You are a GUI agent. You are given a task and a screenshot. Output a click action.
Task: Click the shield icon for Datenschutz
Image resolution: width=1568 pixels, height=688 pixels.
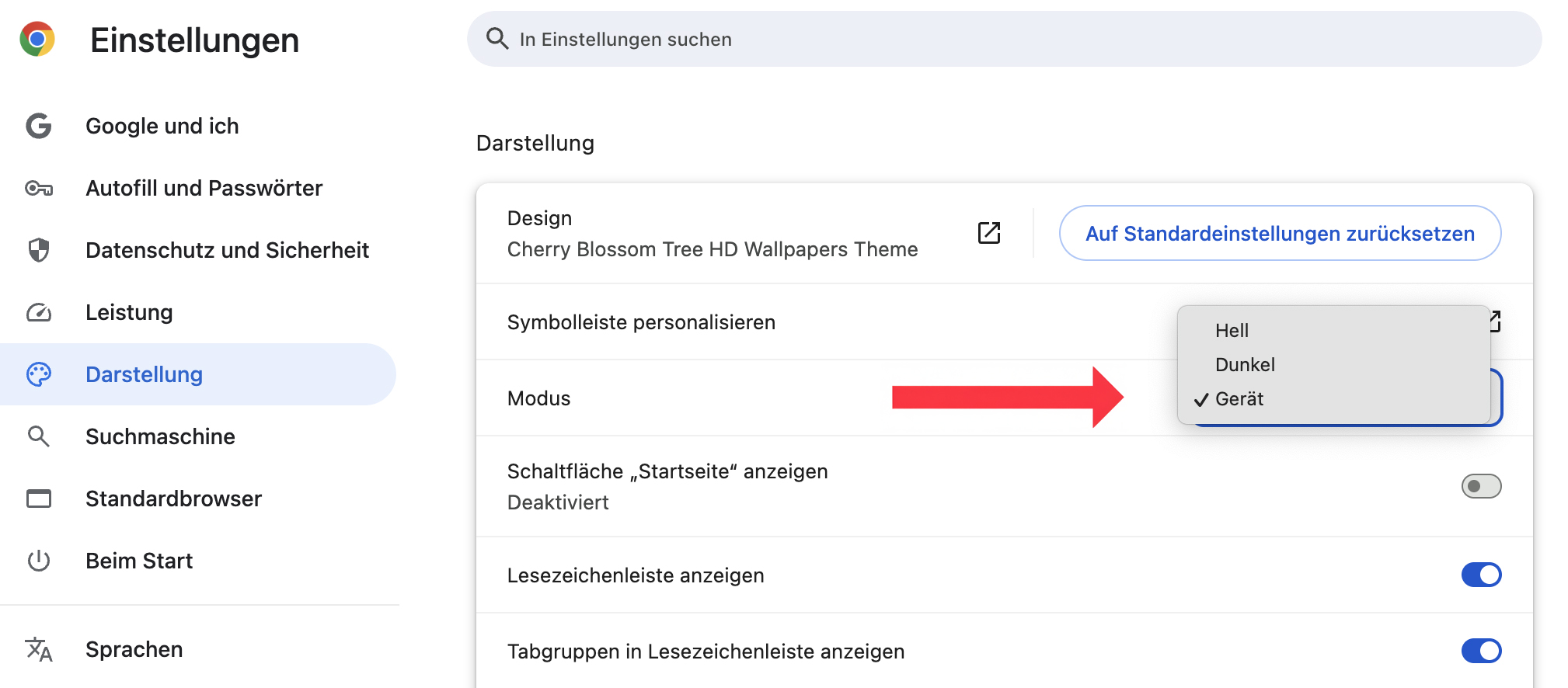pyautogui.click(x=39, y=250)
